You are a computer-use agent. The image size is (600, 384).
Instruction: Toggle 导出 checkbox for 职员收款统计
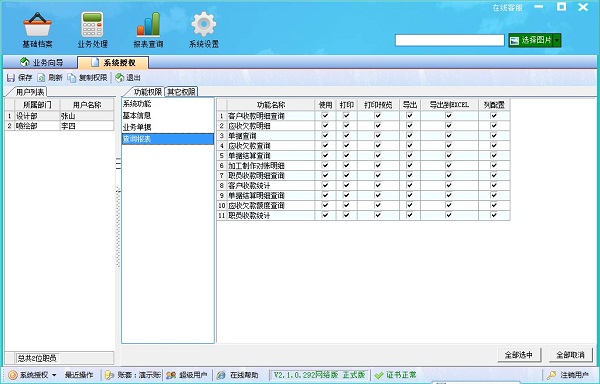pos(409,215)
